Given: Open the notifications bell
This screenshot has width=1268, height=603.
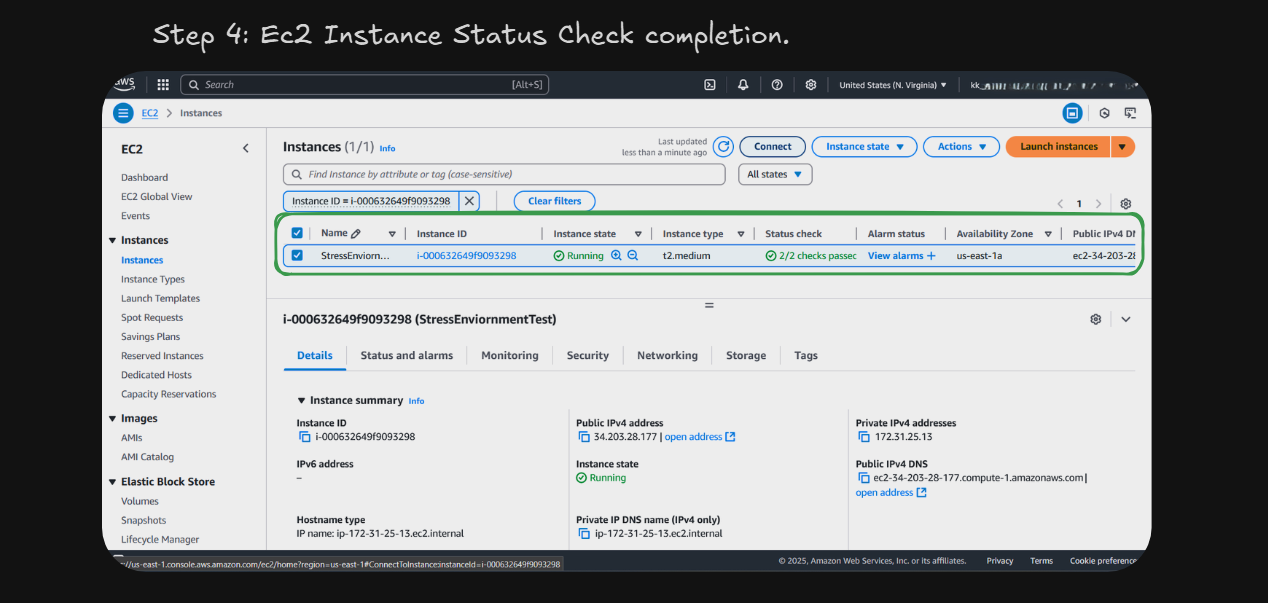Looking at the screenshot, I should (x=743, y=85).
